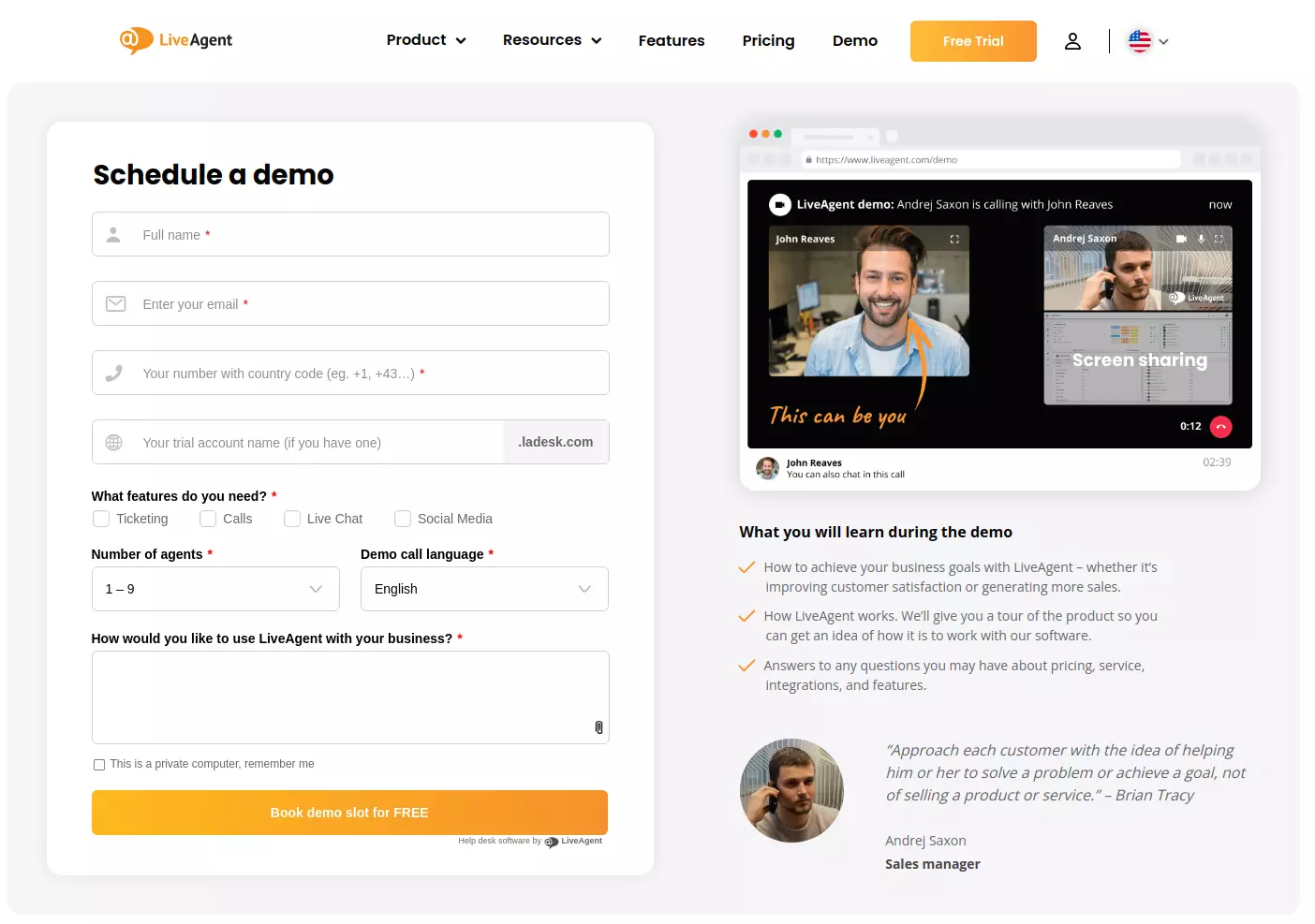
Task: Expand the language flag selector in header
Action: tap(1146, 40)
